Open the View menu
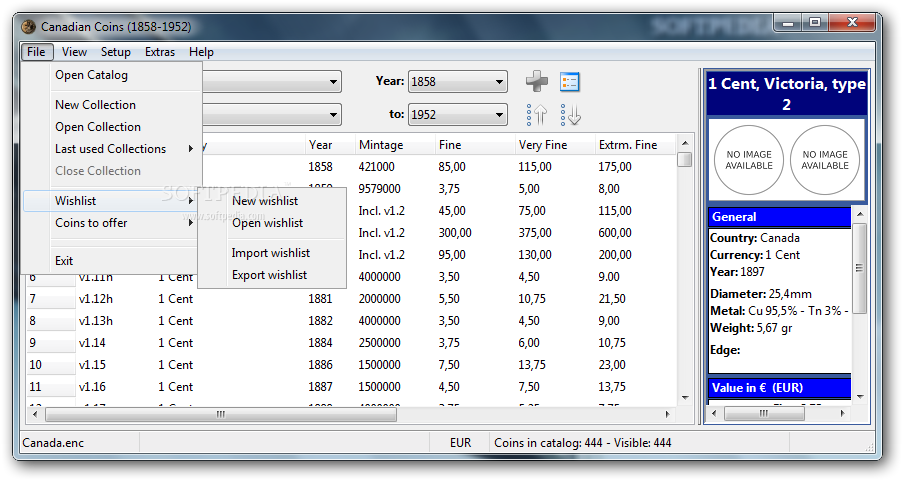This screenshot has height=481, width=903. point(74,52)
